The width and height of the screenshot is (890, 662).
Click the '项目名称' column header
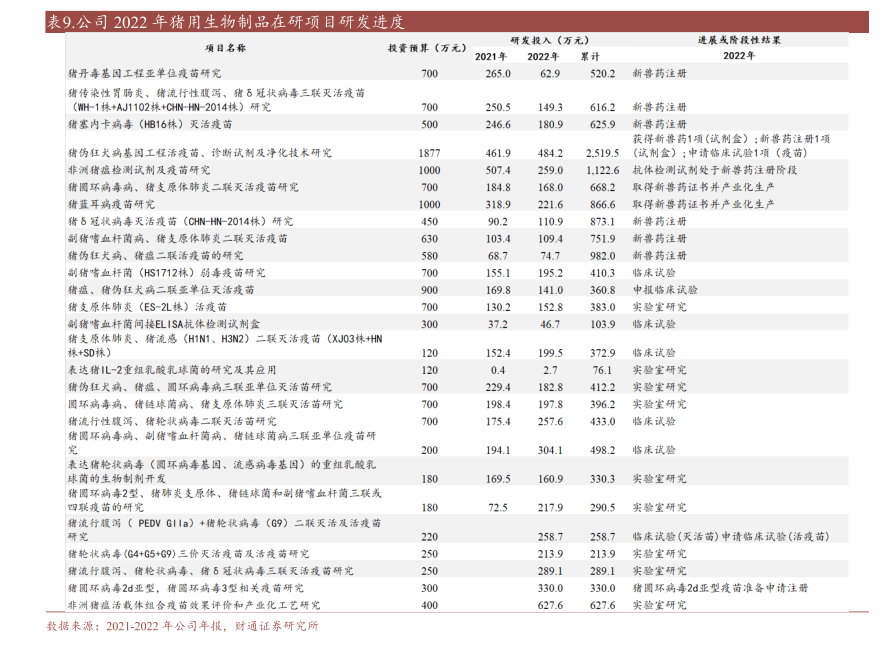click(225, 47)
